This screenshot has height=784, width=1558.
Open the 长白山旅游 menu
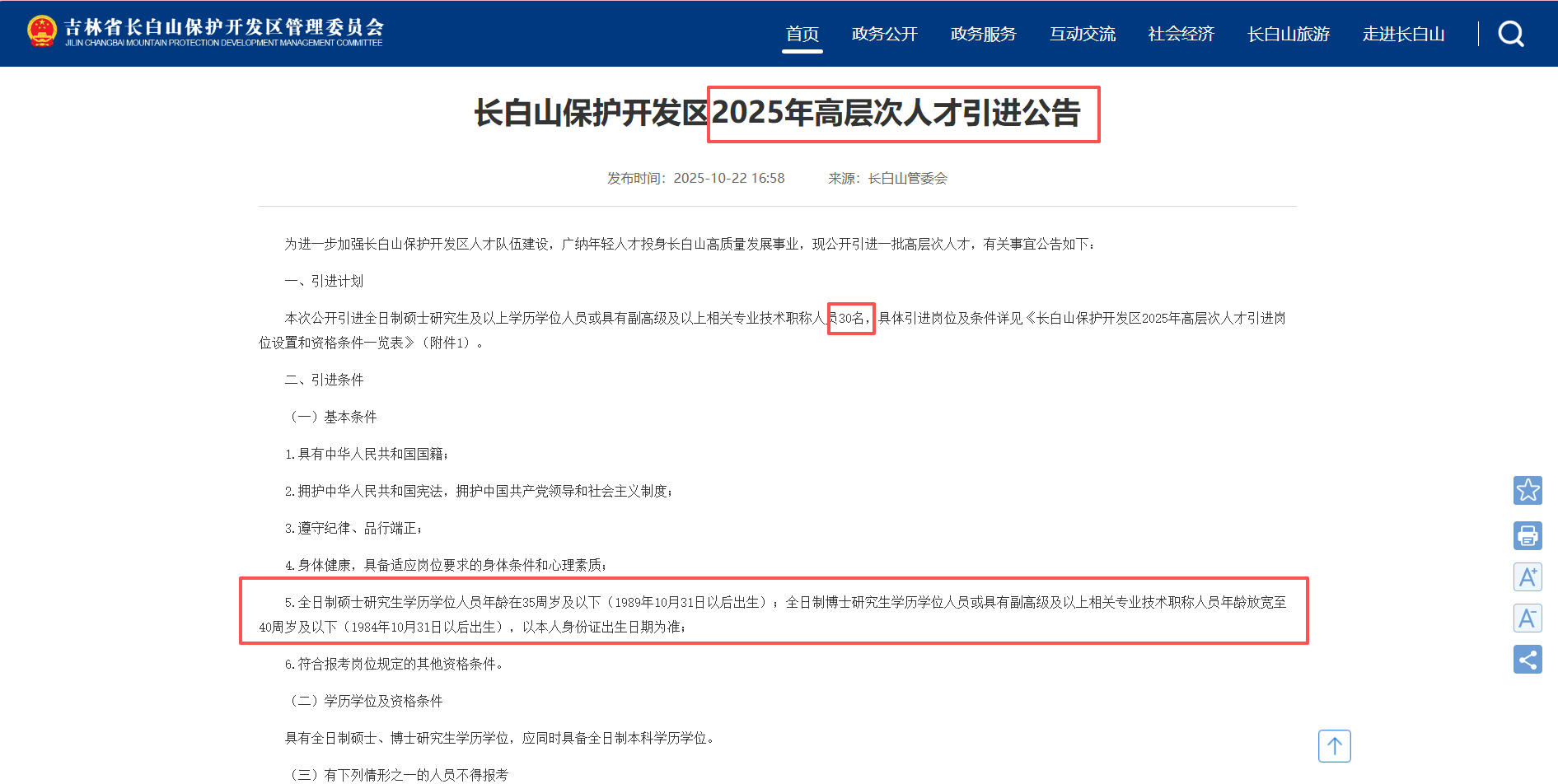click(1288, 34)
